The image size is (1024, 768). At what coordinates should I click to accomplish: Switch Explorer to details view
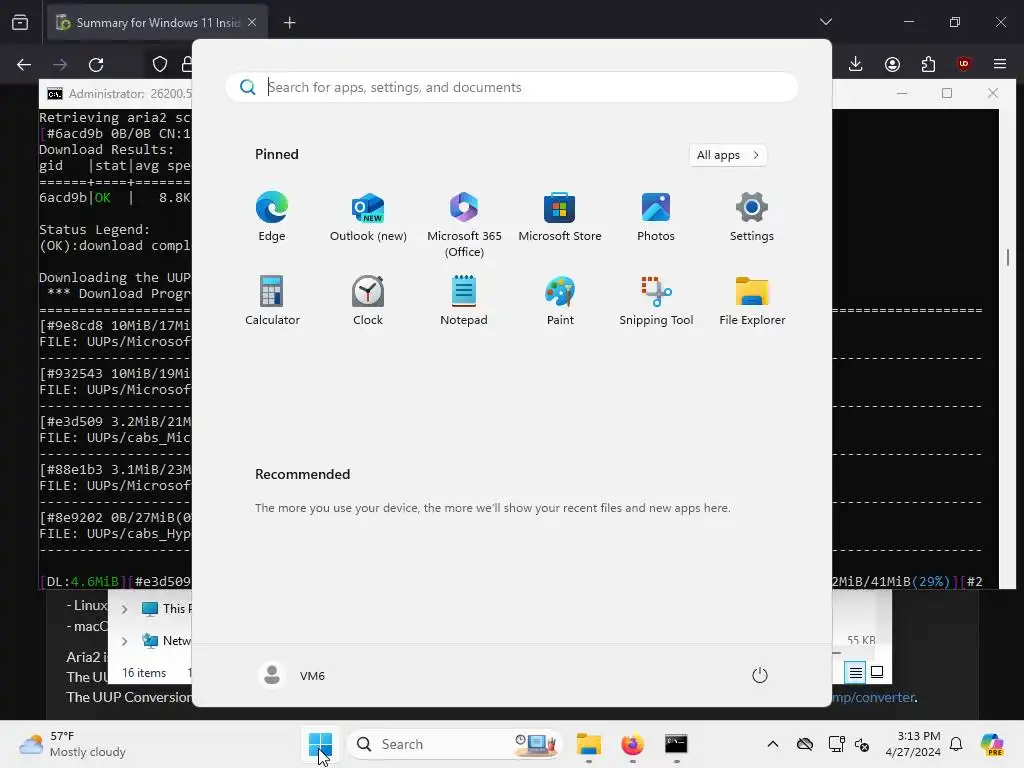coord(856,672)
